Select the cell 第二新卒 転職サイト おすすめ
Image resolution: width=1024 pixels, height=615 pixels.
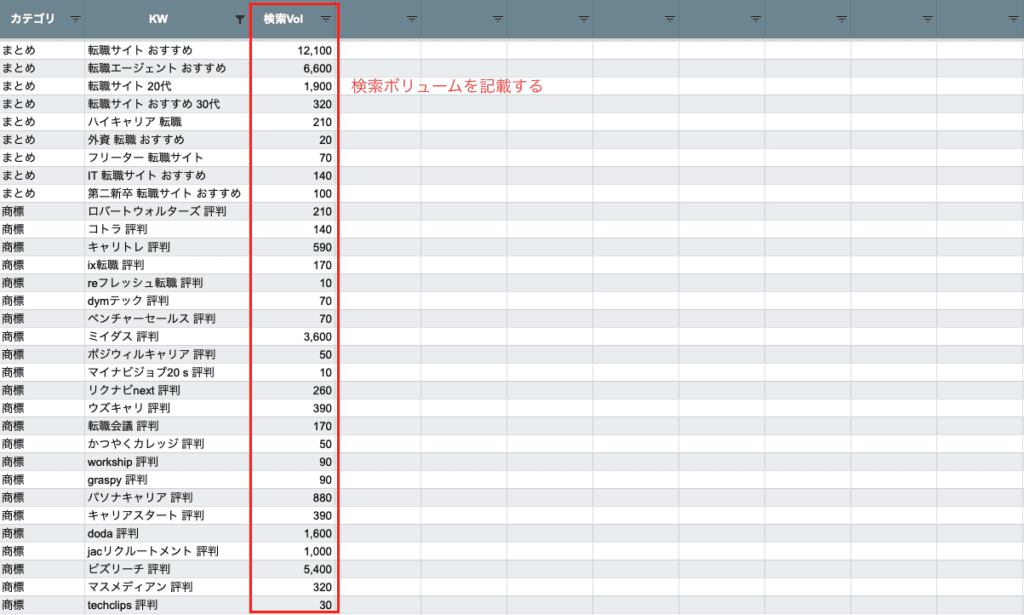click(167, 193)
